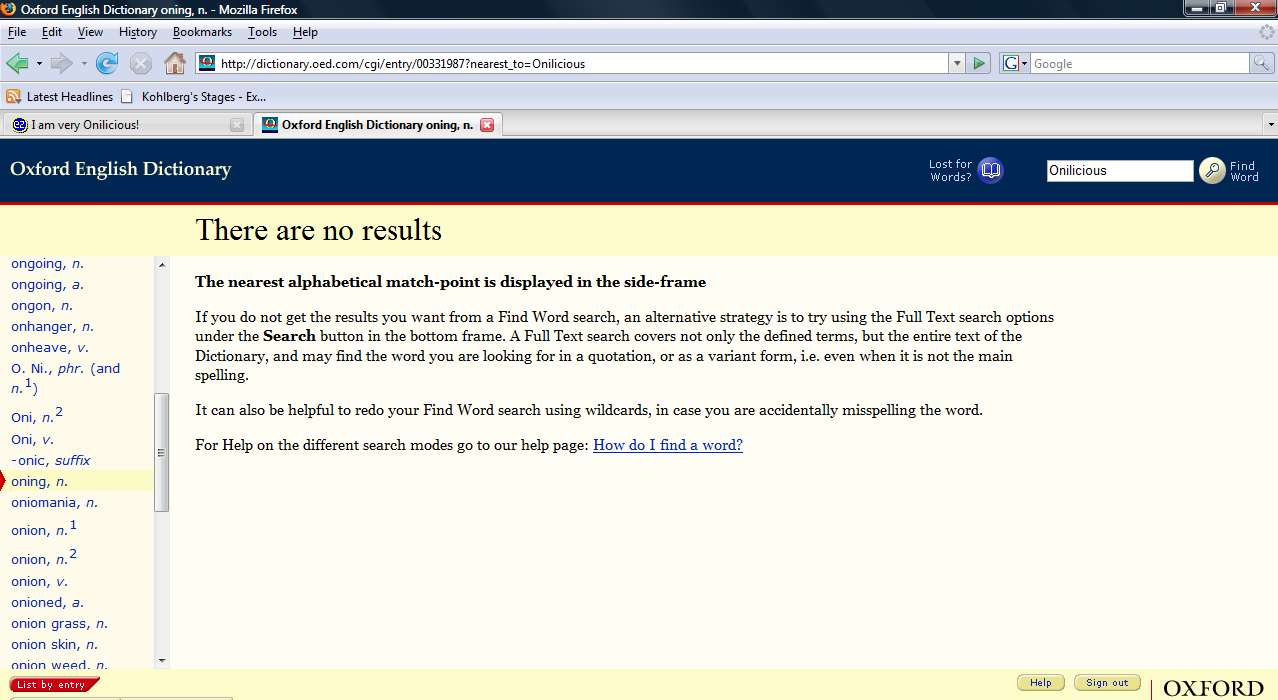Image resolution: width=1278 pixels, height=700 pixels.
Task: Close the 'I am very Onilicious!' tab
Action: pyautogui.click(x=237, y=125)
